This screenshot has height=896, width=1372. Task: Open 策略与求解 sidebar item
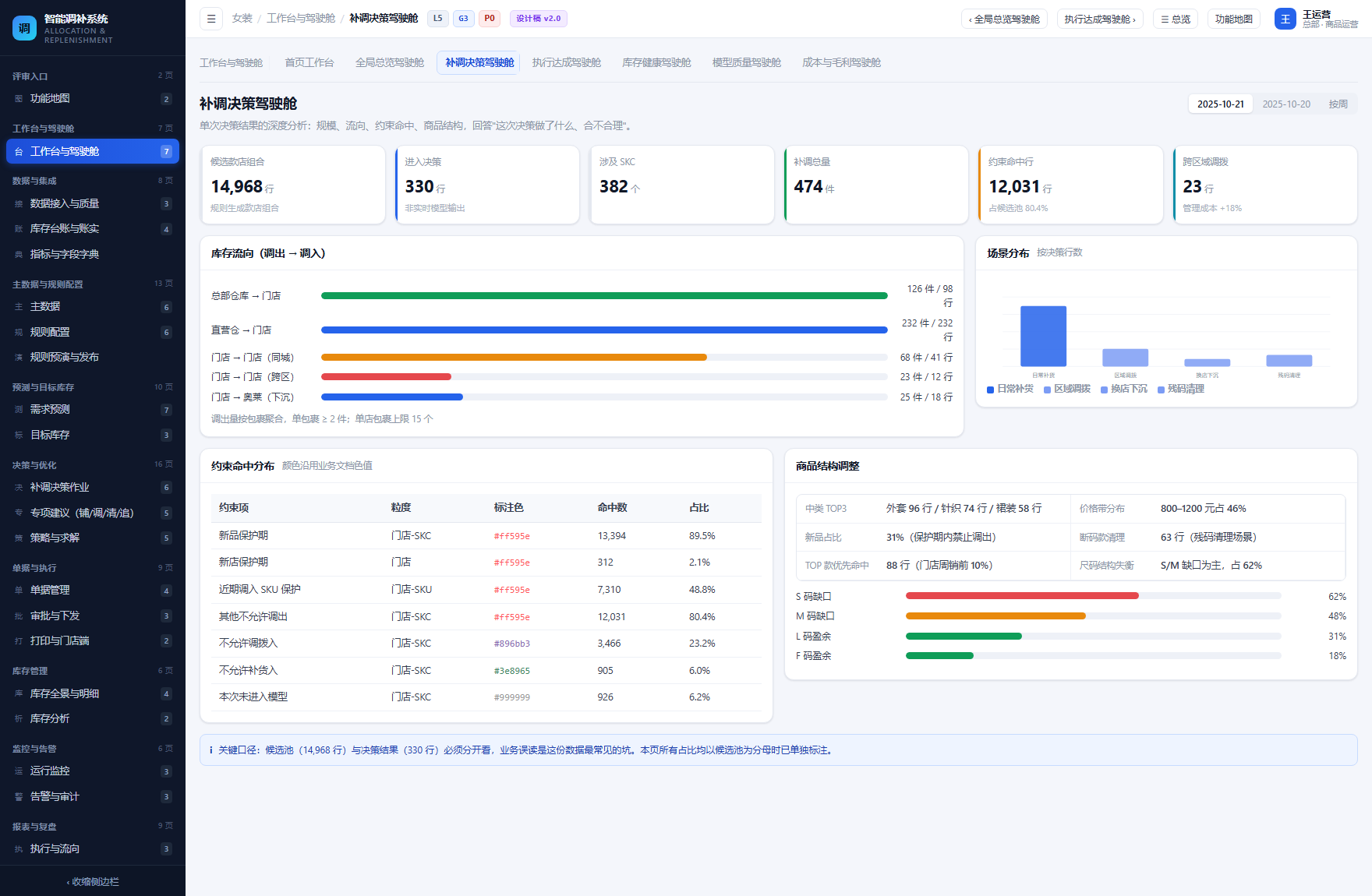coord(93,538)
